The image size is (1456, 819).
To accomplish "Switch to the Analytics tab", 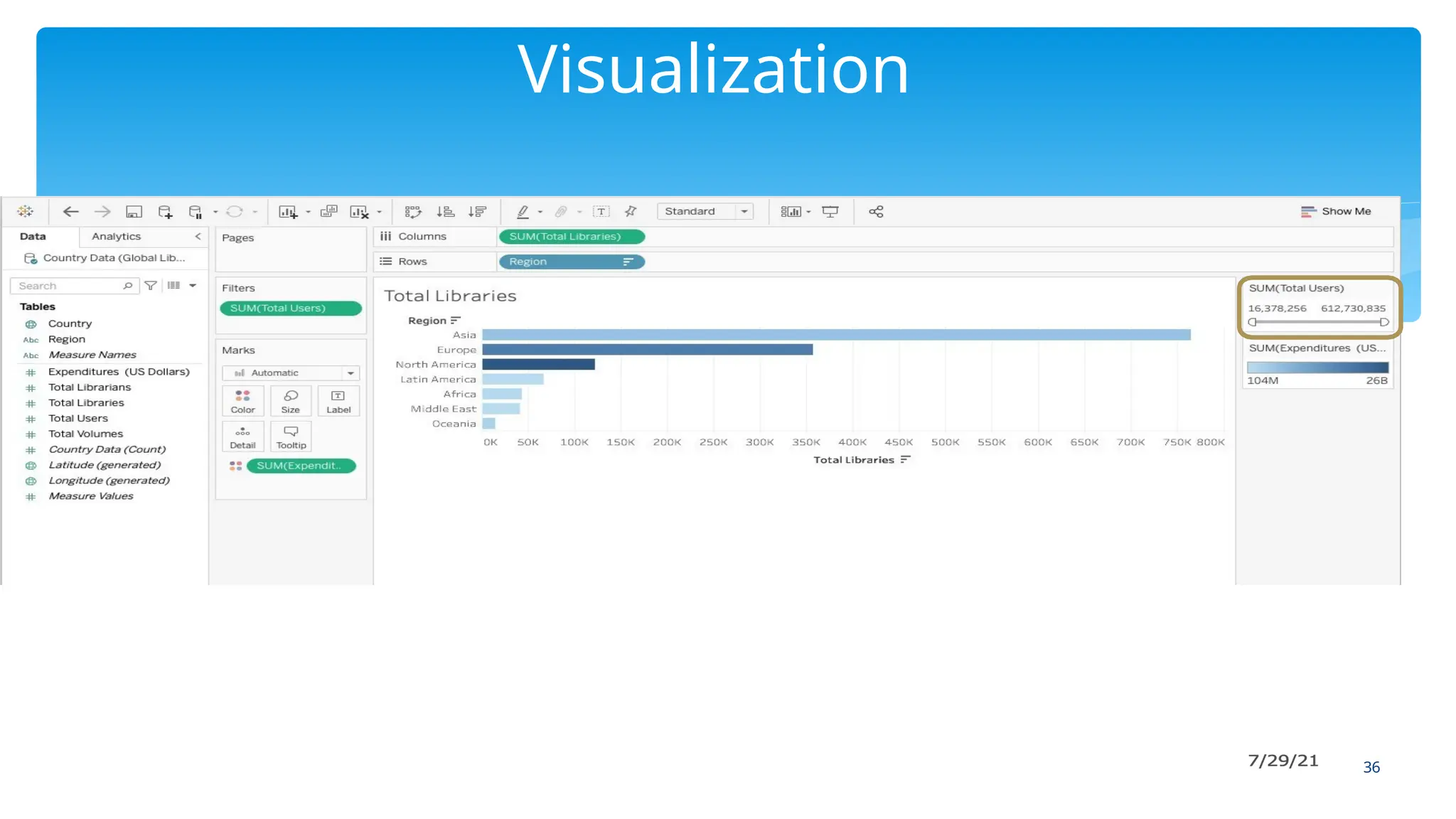I will point(116,236).
